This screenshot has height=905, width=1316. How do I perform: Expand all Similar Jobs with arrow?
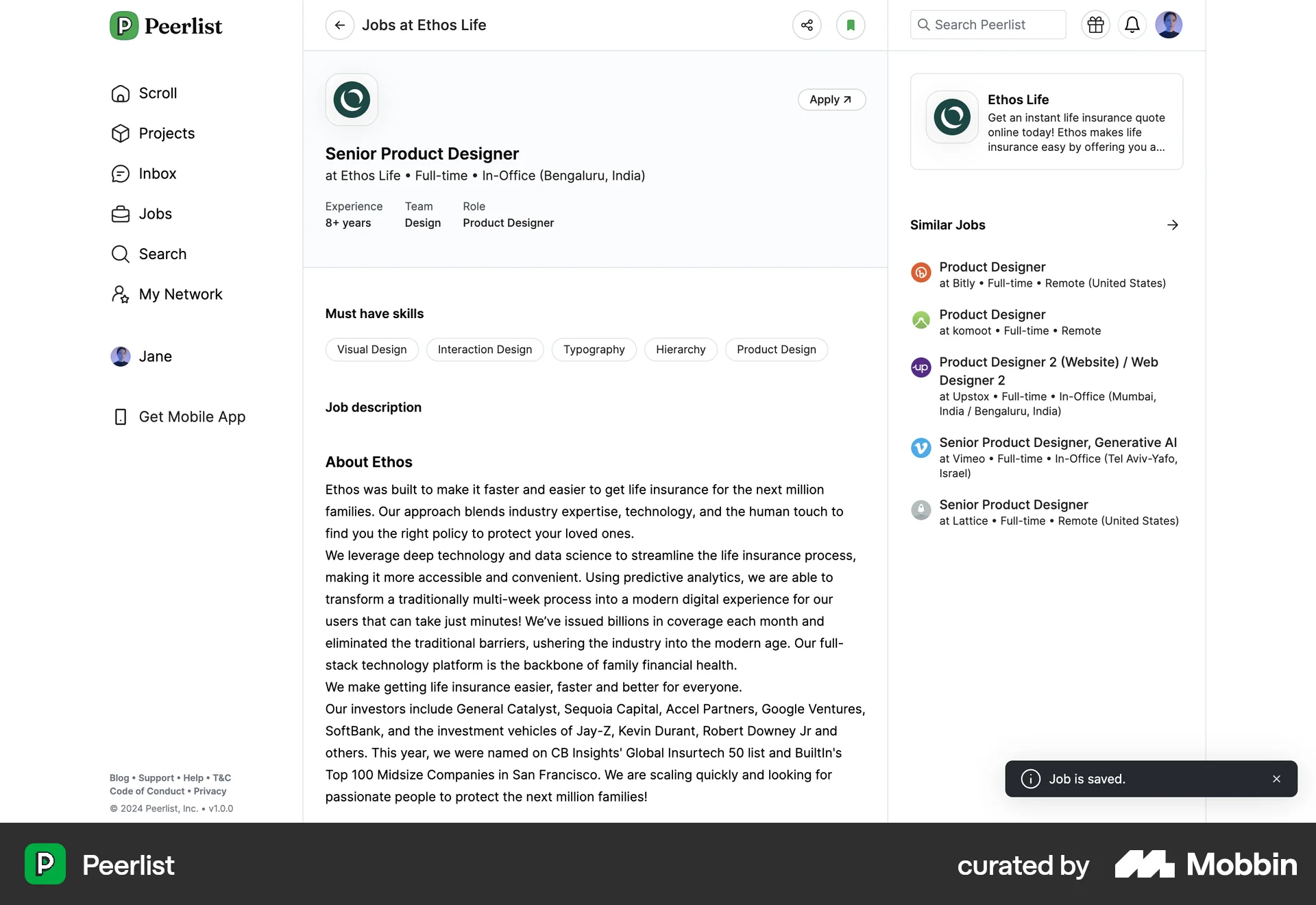tap(1172, 225)
